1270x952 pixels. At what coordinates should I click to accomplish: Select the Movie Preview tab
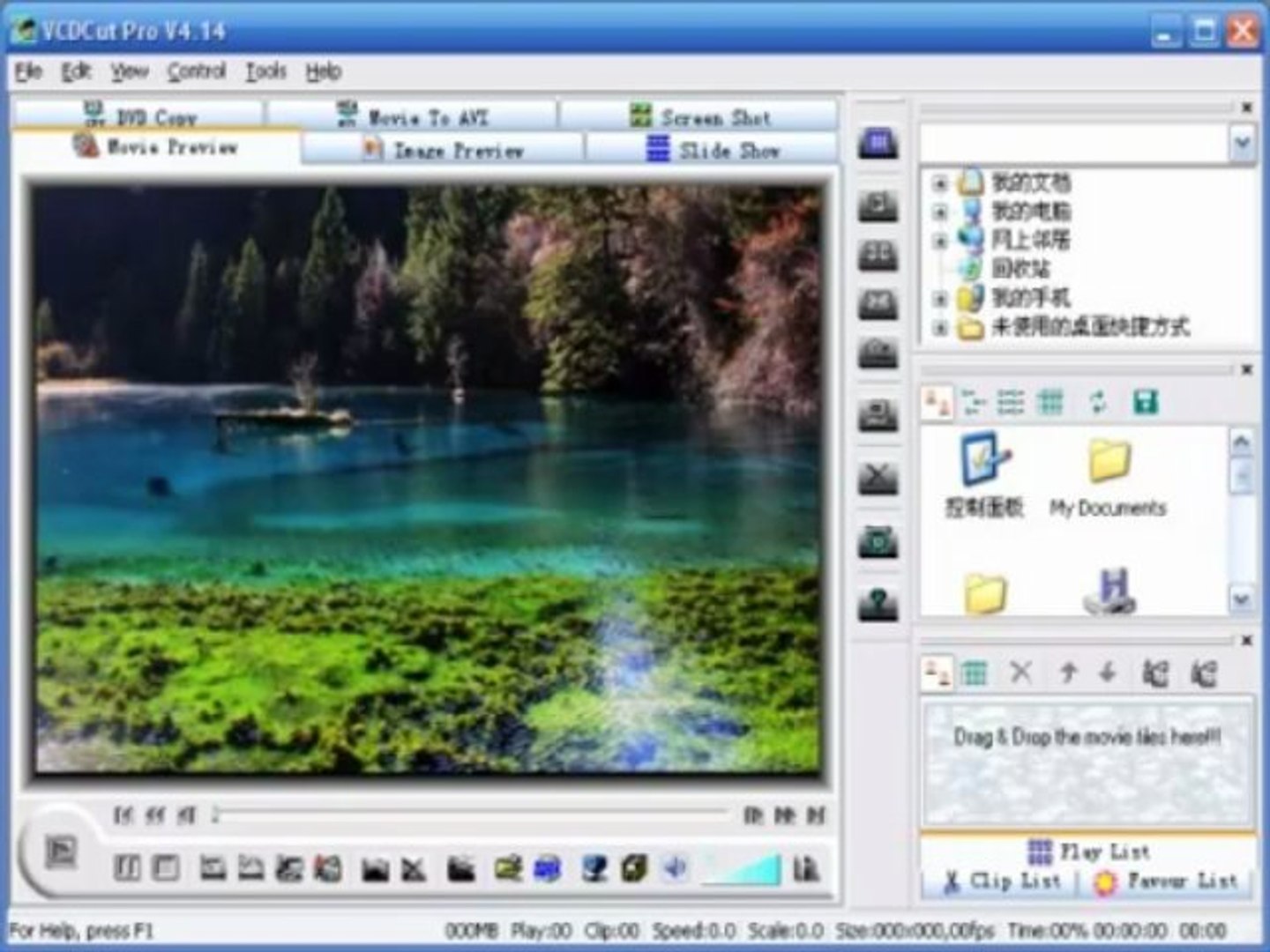[x=156, y=146]
